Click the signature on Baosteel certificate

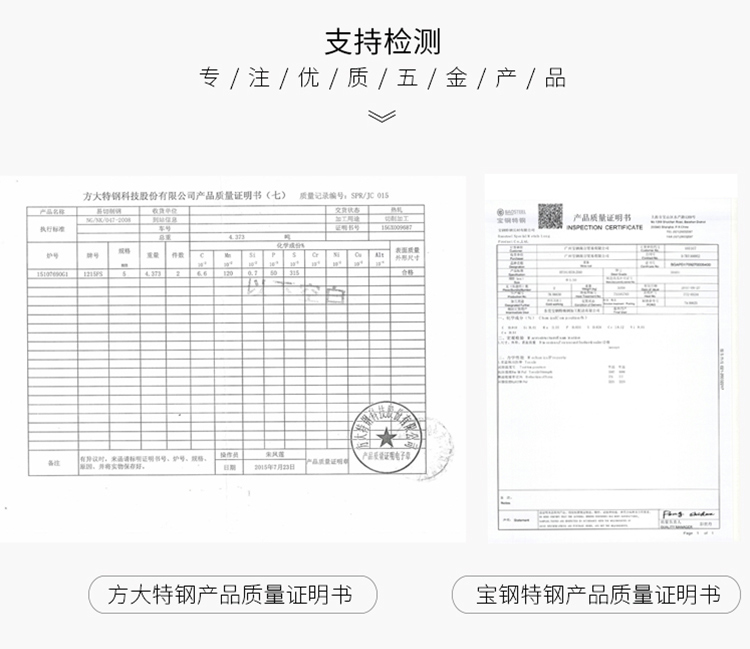[688, 514]
